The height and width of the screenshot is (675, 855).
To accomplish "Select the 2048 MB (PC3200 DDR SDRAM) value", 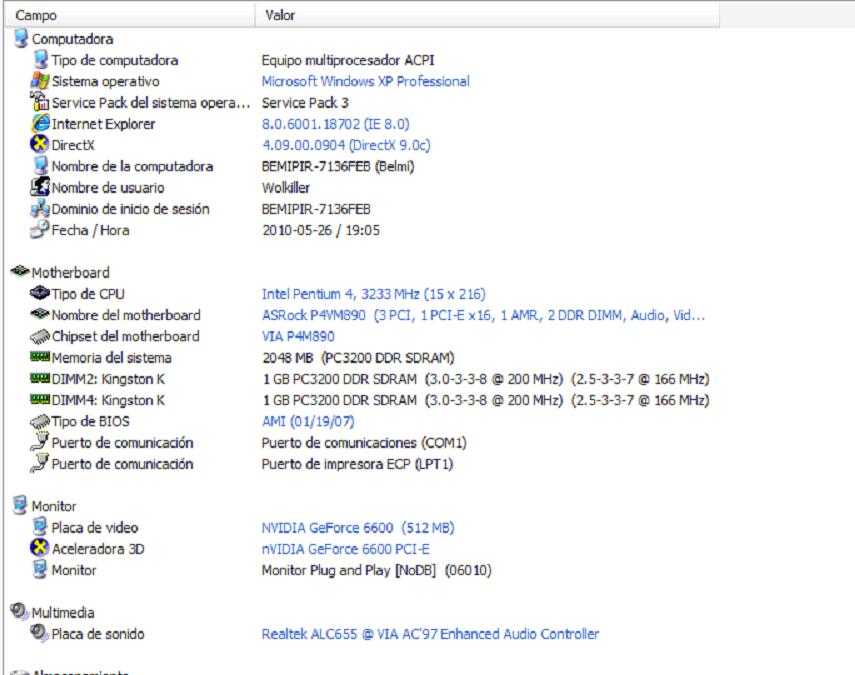I will click(x=358, y=358).
